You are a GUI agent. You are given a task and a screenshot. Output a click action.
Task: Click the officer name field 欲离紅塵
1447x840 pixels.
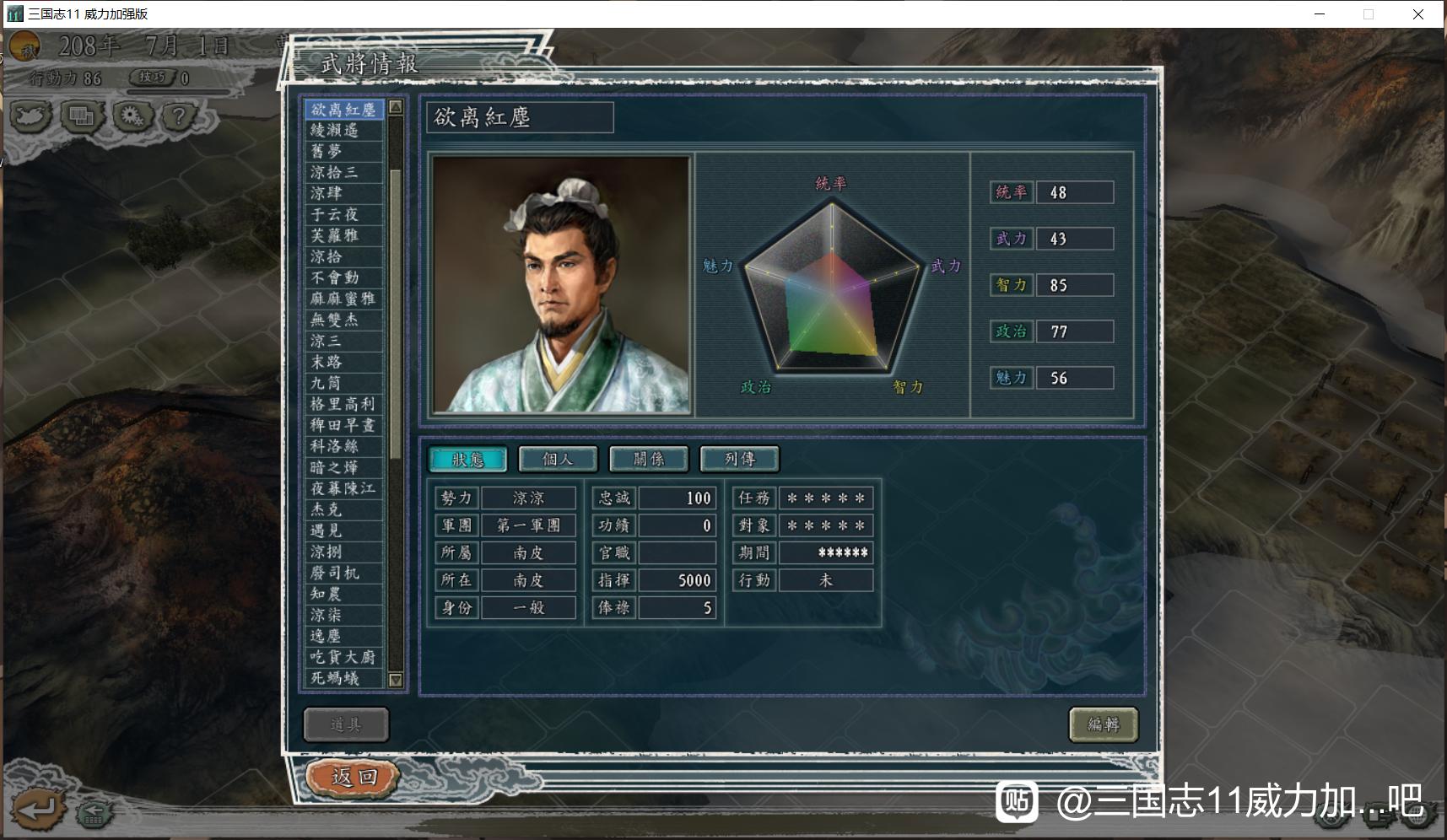point(520,117)
